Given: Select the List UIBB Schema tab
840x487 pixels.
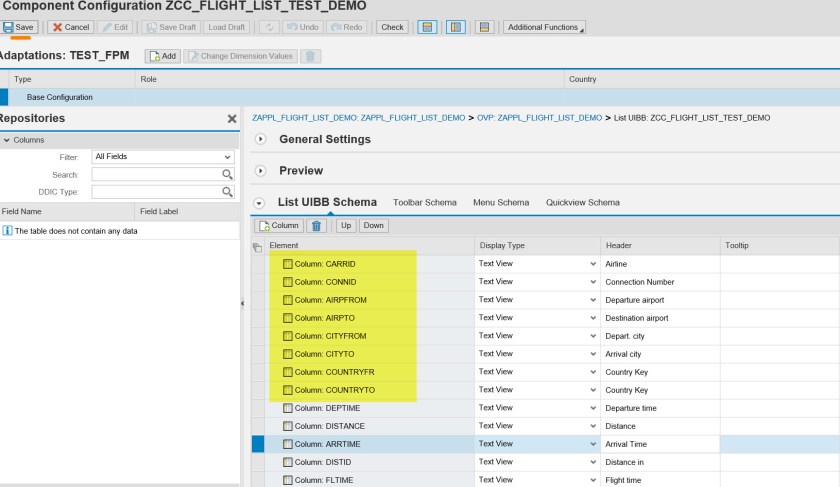Looking at the screenshot, I should click(327, 203).
